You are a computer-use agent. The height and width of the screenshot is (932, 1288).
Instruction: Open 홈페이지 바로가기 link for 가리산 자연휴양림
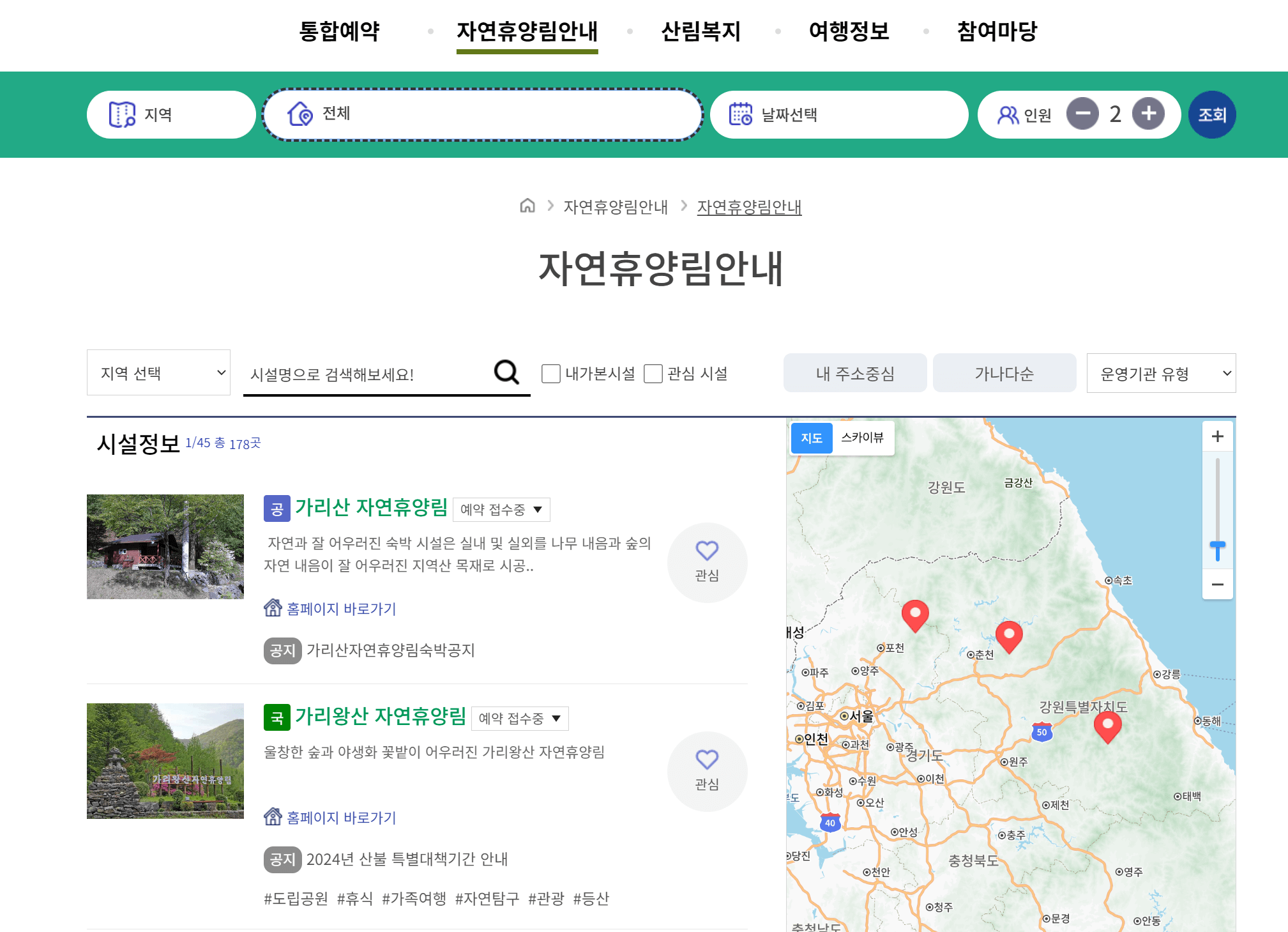(340, 609)
